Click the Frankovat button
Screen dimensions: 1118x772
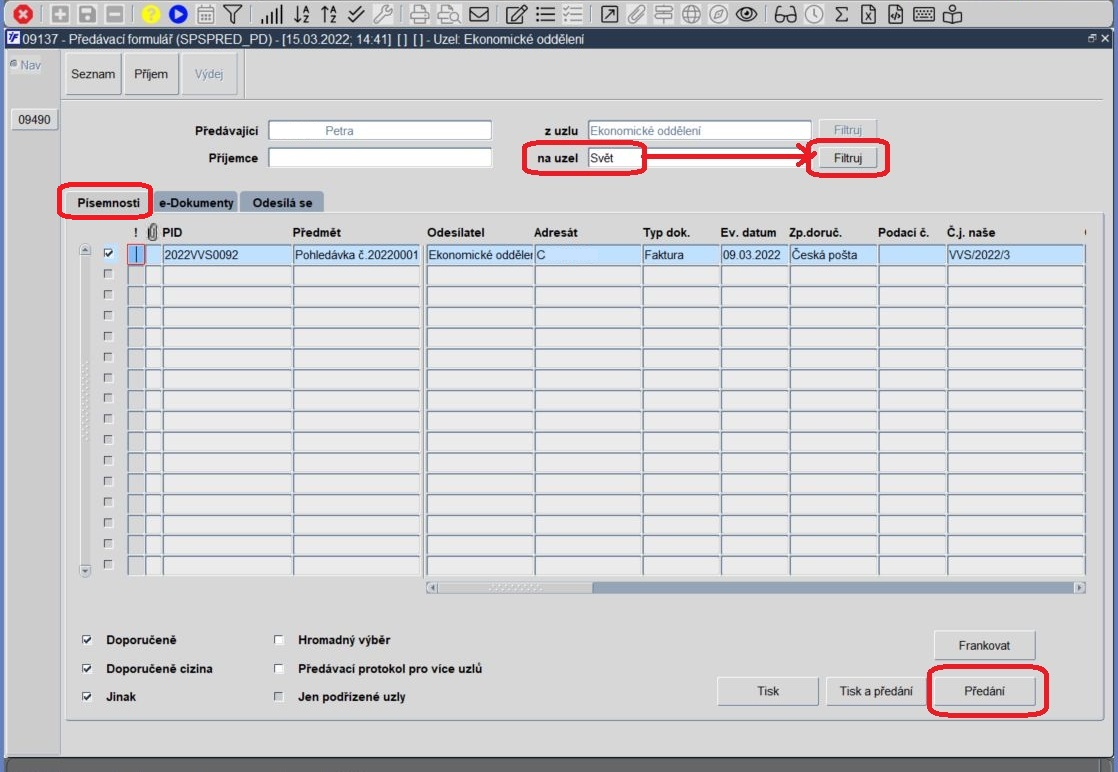(984, 645)
